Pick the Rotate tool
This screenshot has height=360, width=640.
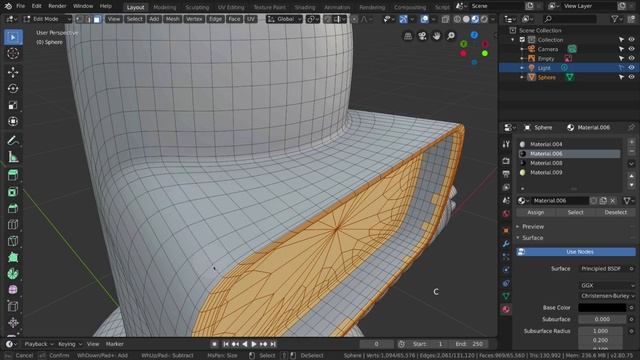coord(13,89)
